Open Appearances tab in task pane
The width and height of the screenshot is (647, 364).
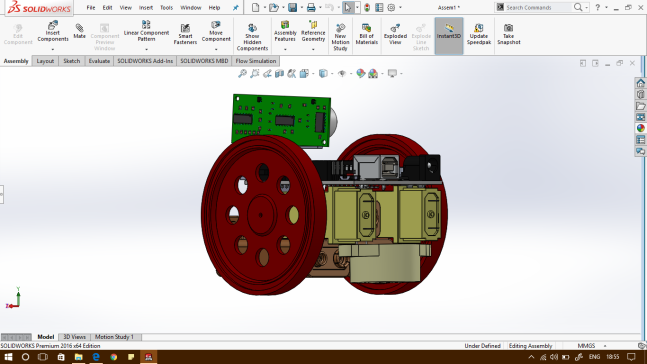click(x=640, y=128)
